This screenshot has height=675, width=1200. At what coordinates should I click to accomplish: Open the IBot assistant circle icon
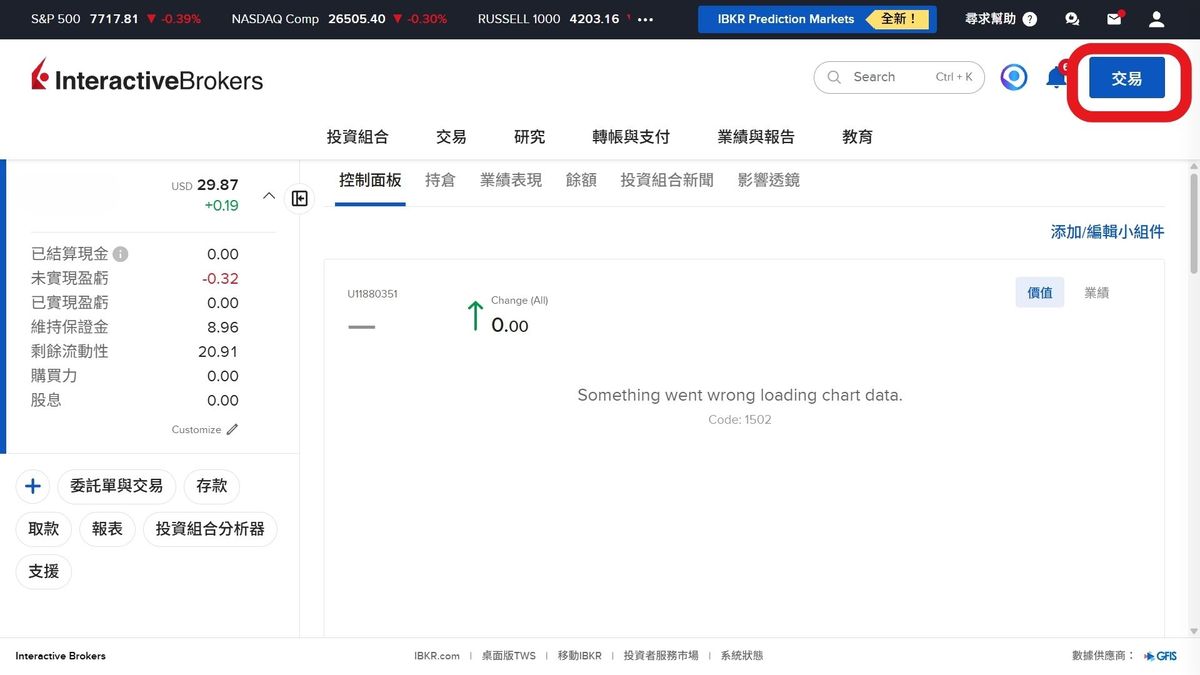[1014, 77]
